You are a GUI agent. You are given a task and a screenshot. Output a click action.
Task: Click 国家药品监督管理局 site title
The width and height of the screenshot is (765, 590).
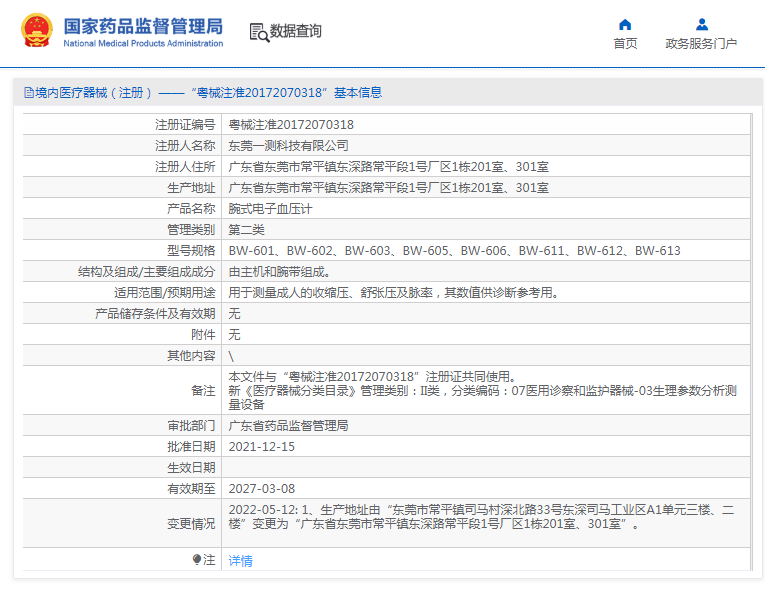coord(143,26)
